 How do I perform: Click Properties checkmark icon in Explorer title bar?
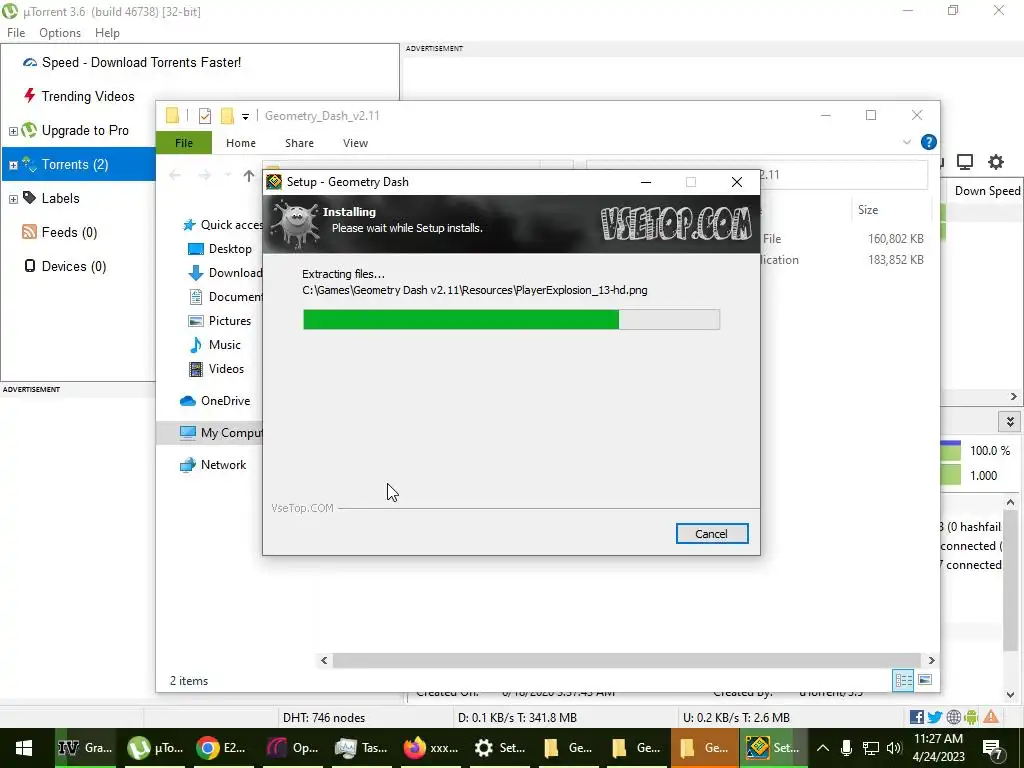click(x=204, y=116)
